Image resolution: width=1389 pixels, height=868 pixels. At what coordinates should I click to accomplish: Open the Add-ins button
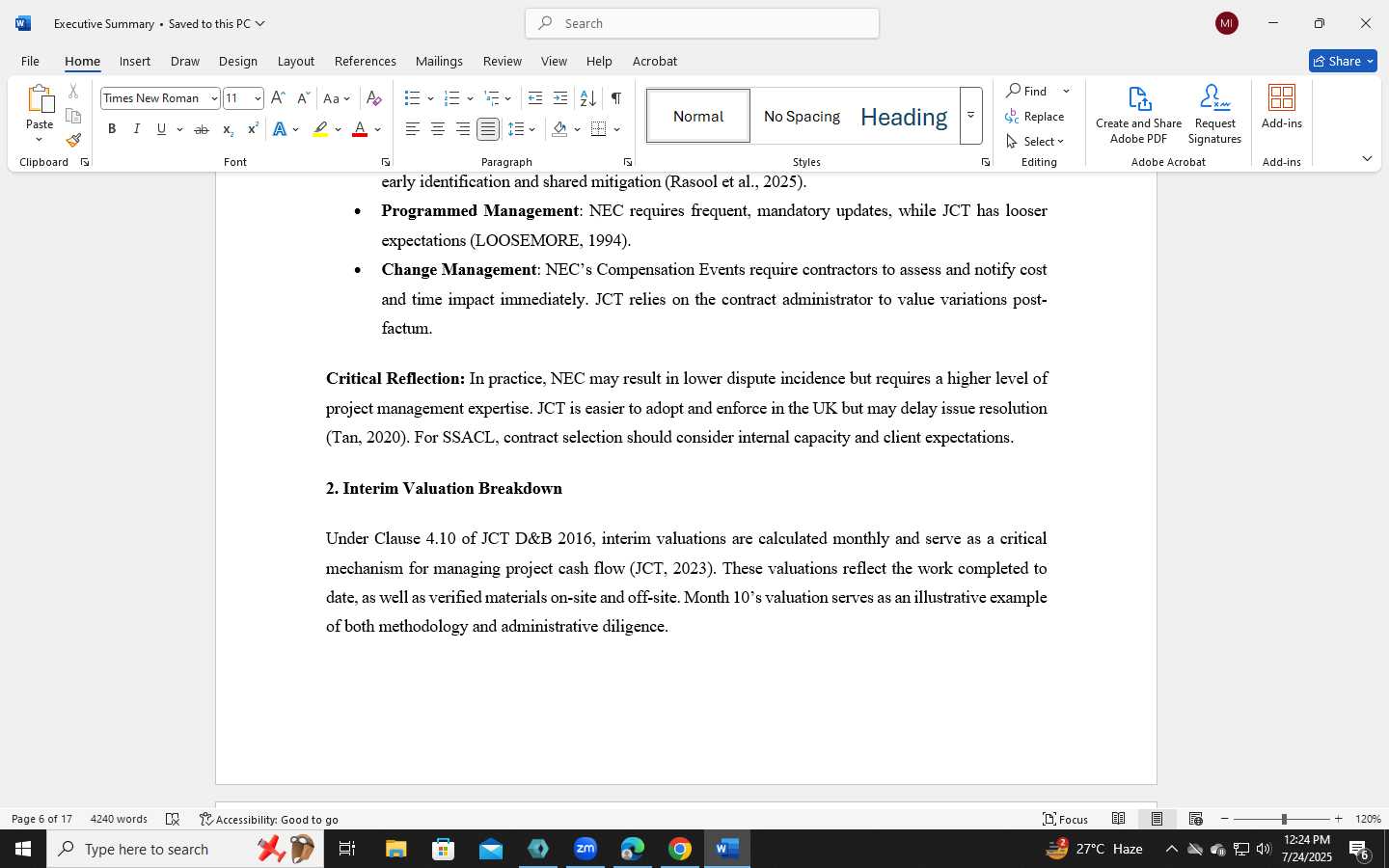pyautogui.click(x=1282, y=107)
